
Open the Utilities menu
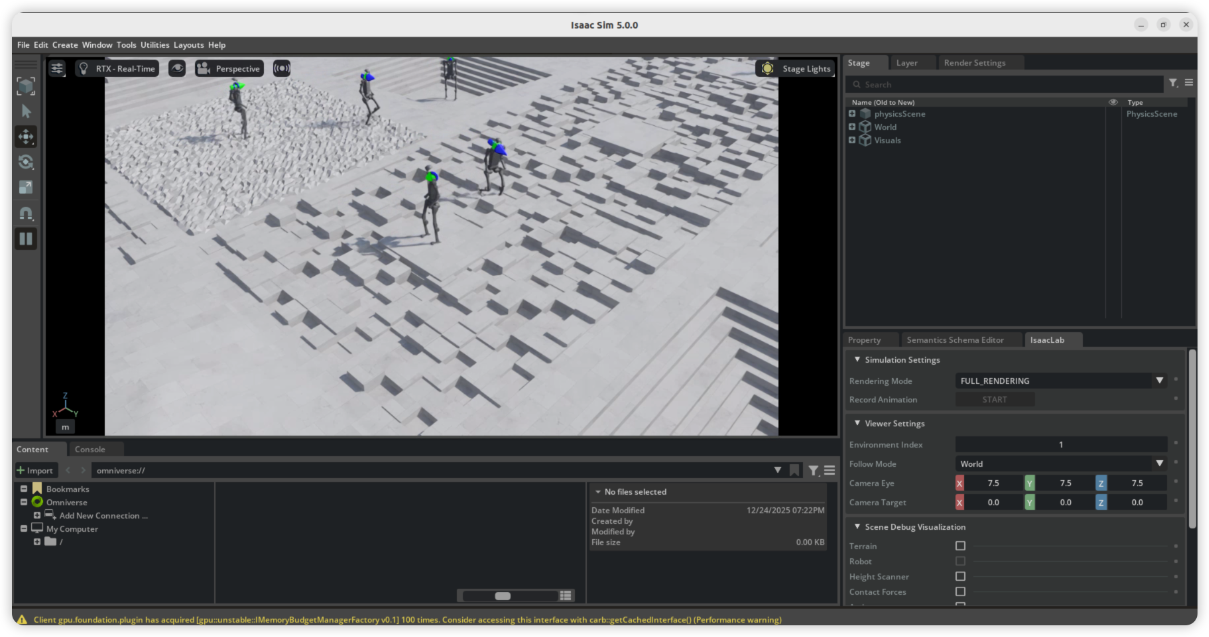tap(155, 45)
